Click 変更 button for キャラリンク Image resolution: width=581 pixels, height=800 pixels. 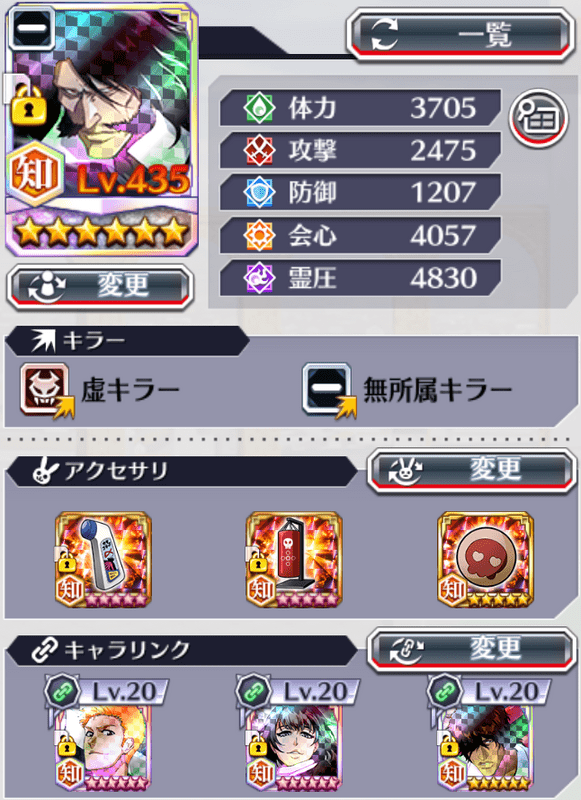pyautogui.click(x=472, y=649)
